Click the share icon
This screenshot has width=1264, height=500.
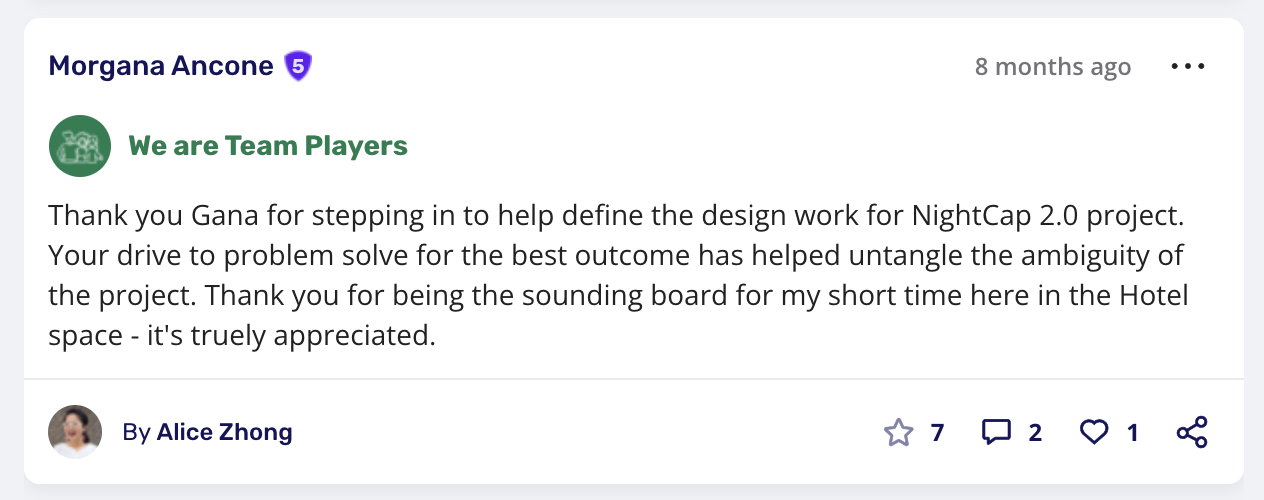point(1192,432)
